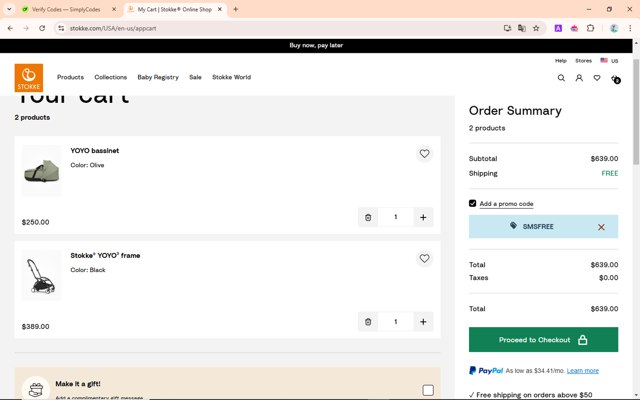Open Chrome three-dot menu
Screen dimensions: 640x400
coord(630,28)
